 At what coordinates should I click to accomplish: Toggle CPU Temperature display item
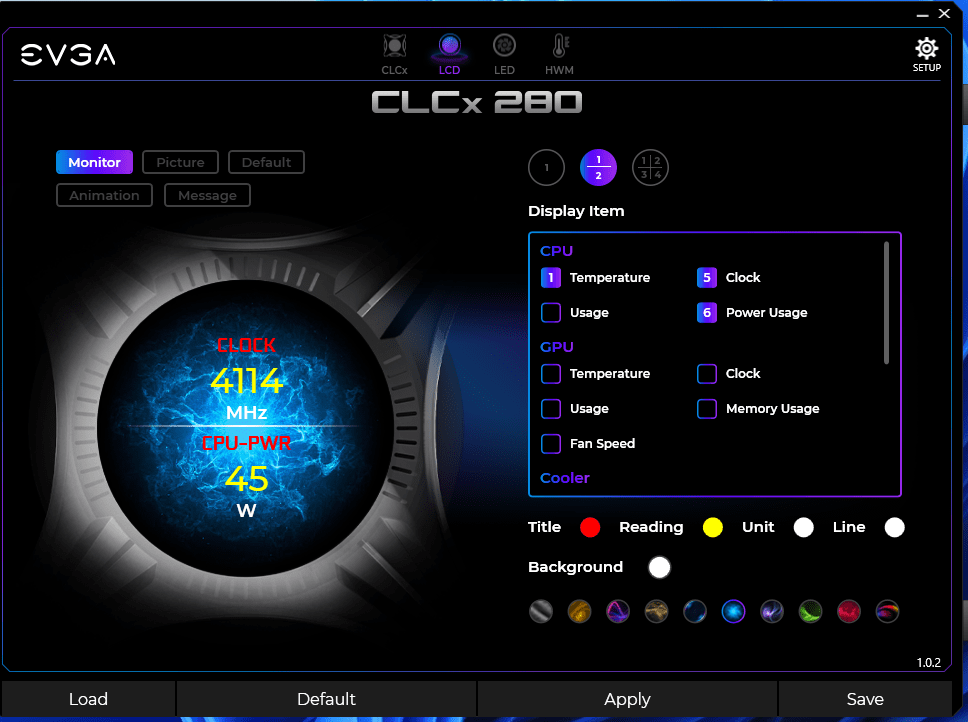[551, 278]
